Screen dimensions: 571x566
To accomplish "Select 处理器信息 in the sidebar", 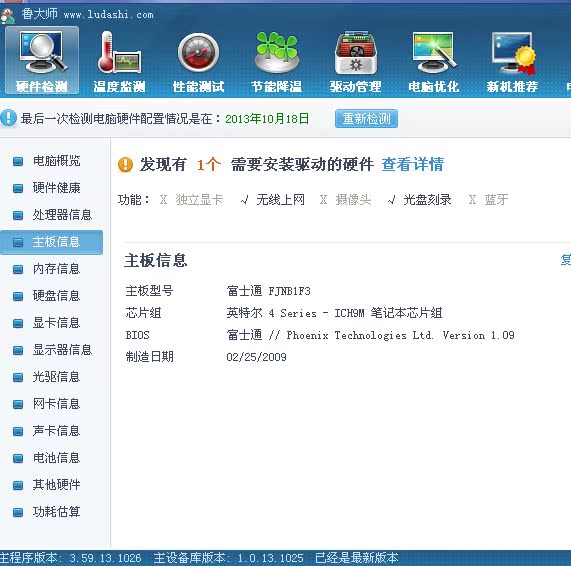I will [x=62, y=215].
